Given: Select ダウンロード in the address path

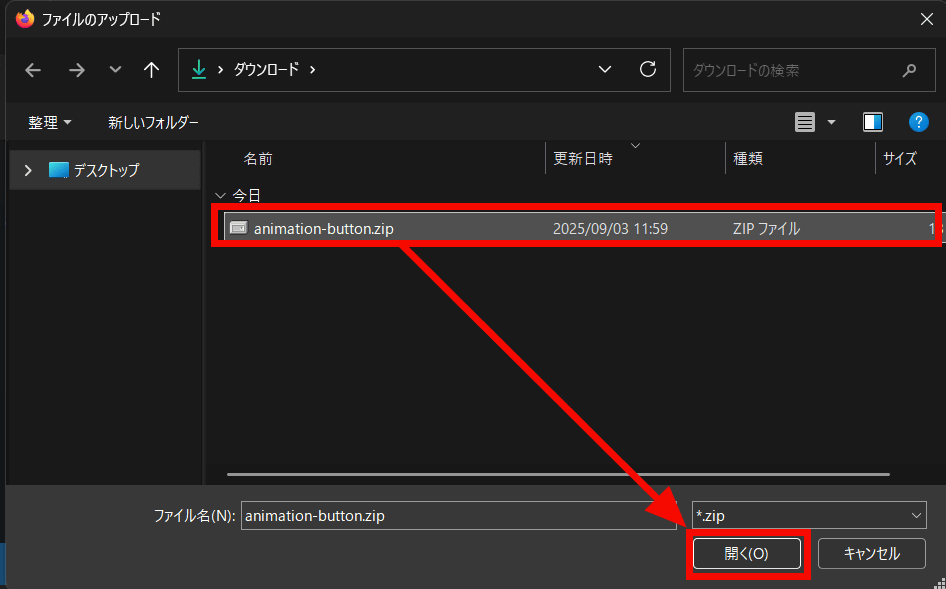Looking at the screenshot, I should (267, 70).
